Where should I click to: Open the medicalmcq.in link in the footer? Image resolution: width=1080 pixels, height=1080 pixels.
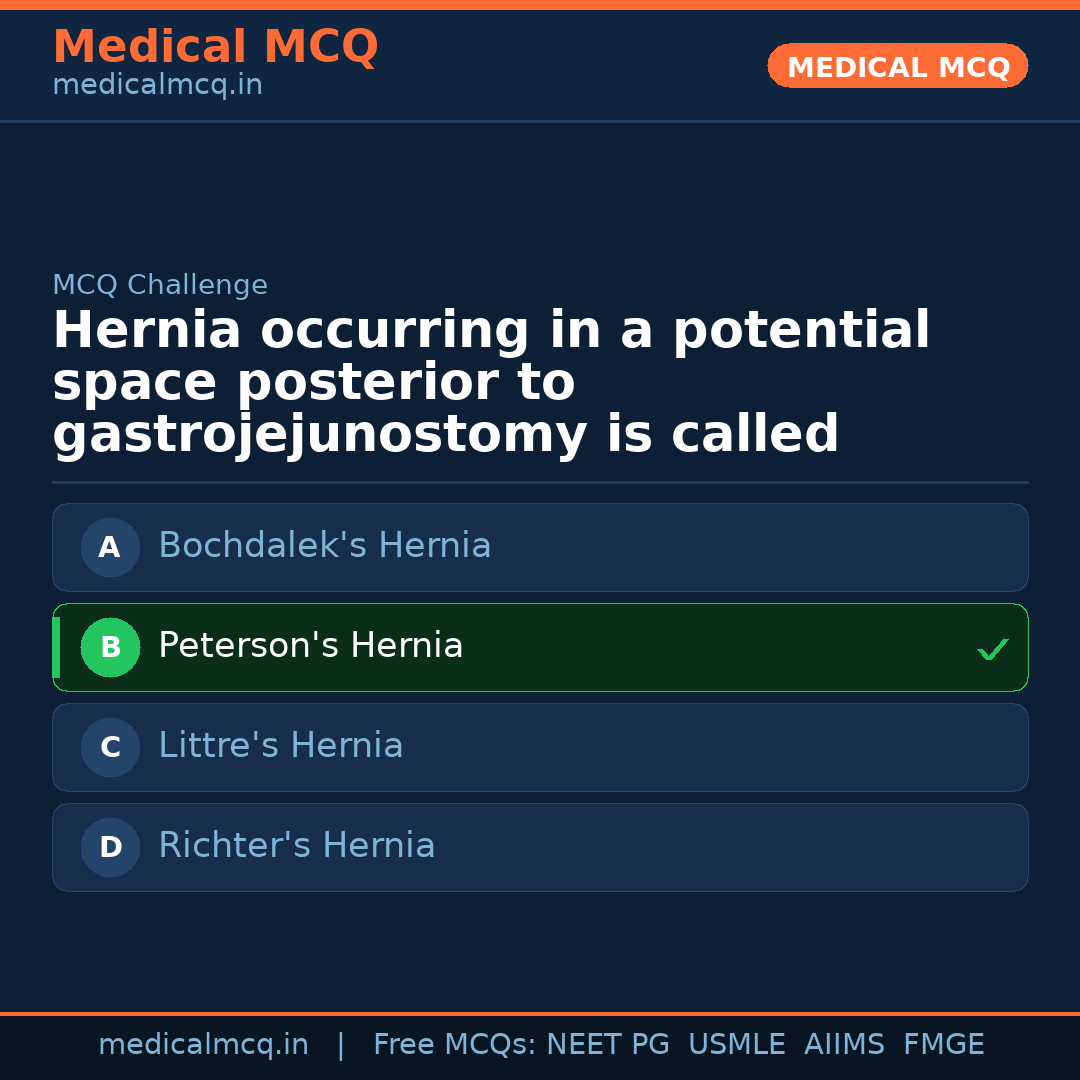click(203, 1045)
